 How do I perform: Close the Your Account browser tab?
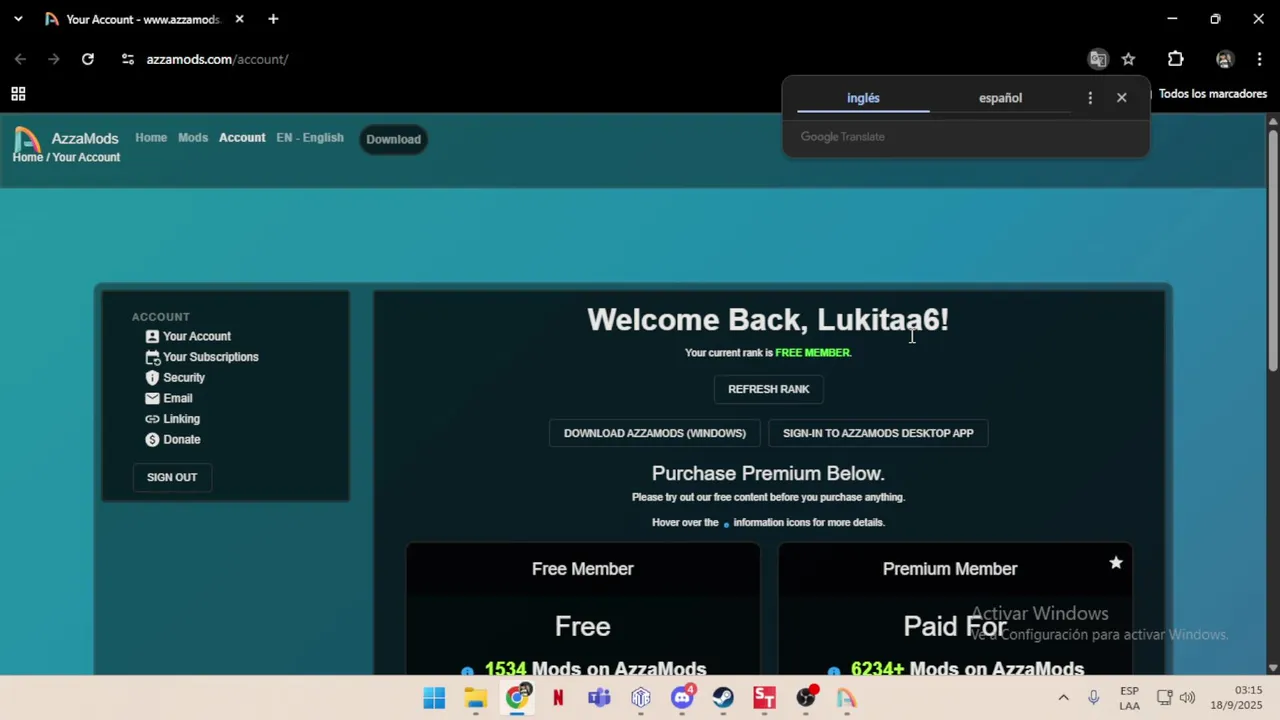pos(239,19)
